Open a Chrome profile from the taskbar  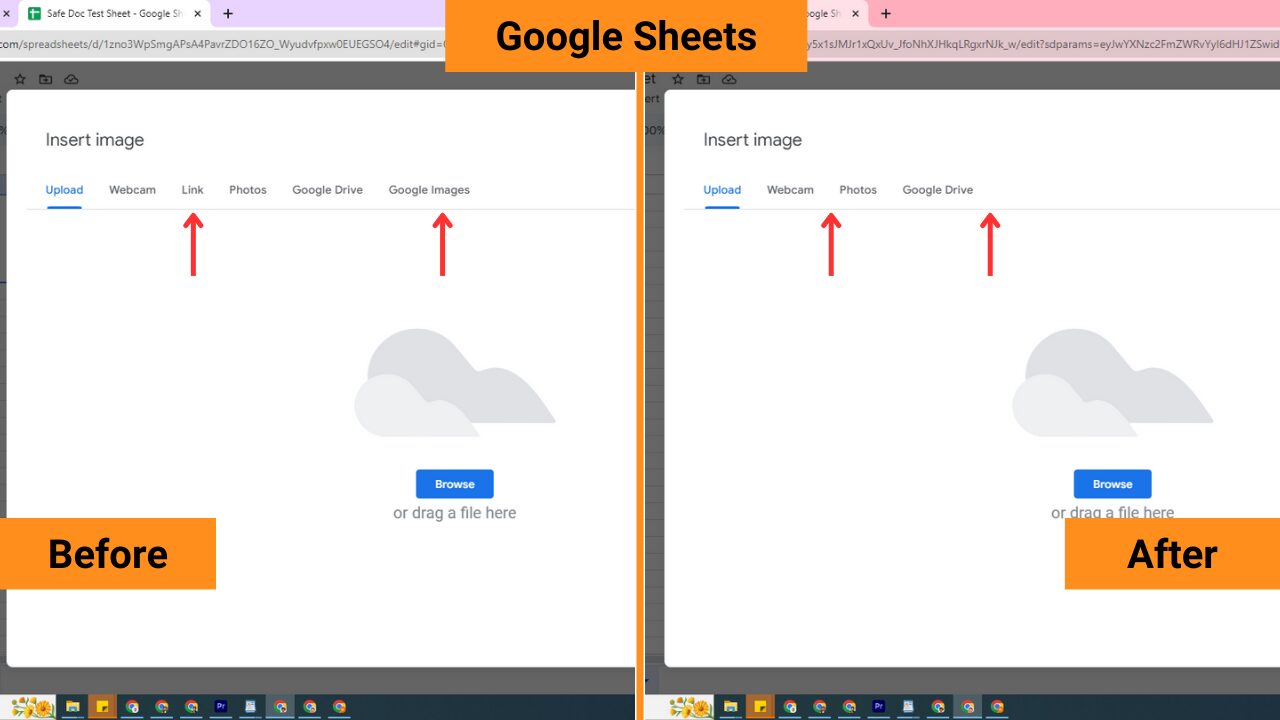[x=131, y=707]
